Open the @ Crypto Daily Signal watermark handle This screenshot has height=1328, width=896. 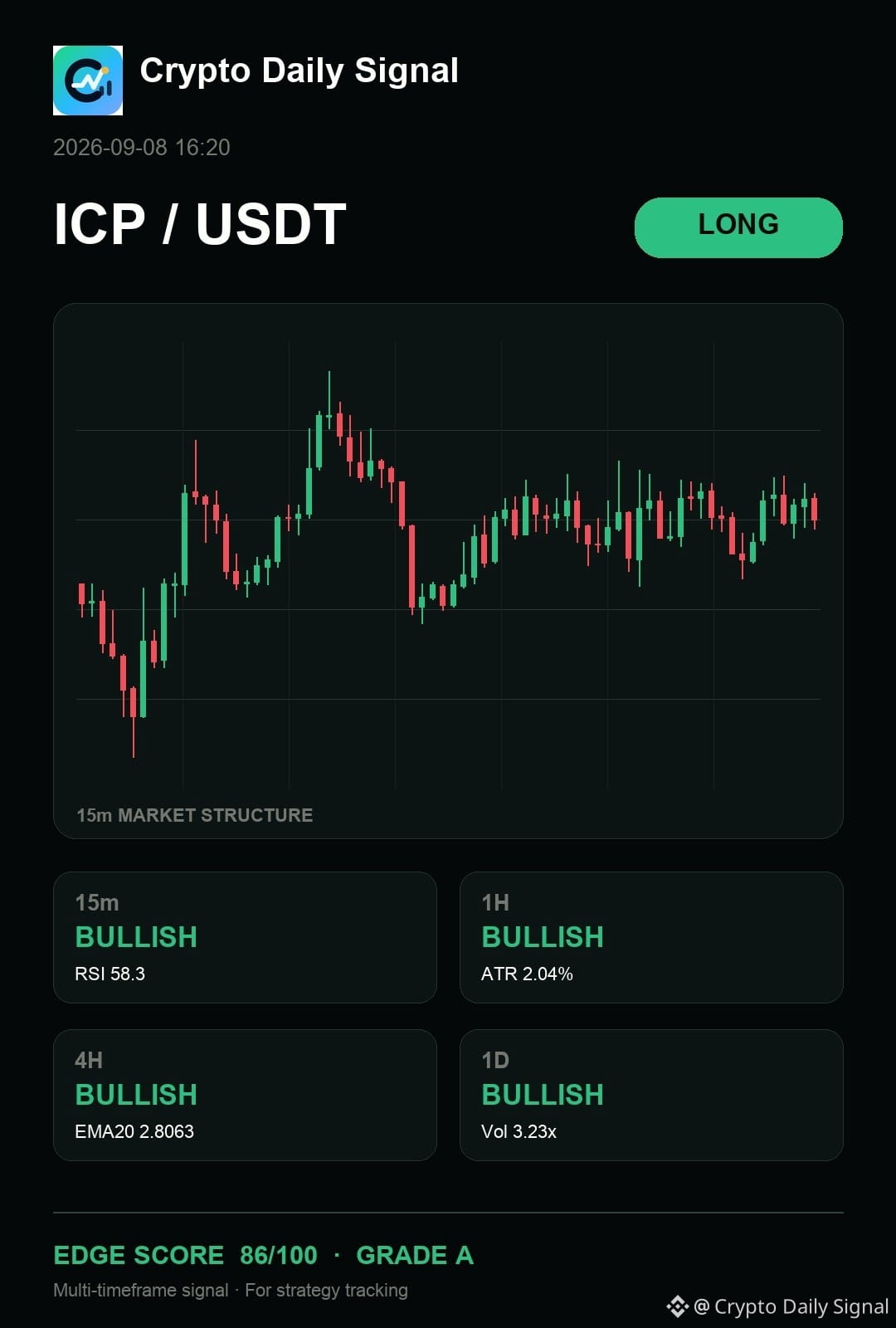[791, 1306]
